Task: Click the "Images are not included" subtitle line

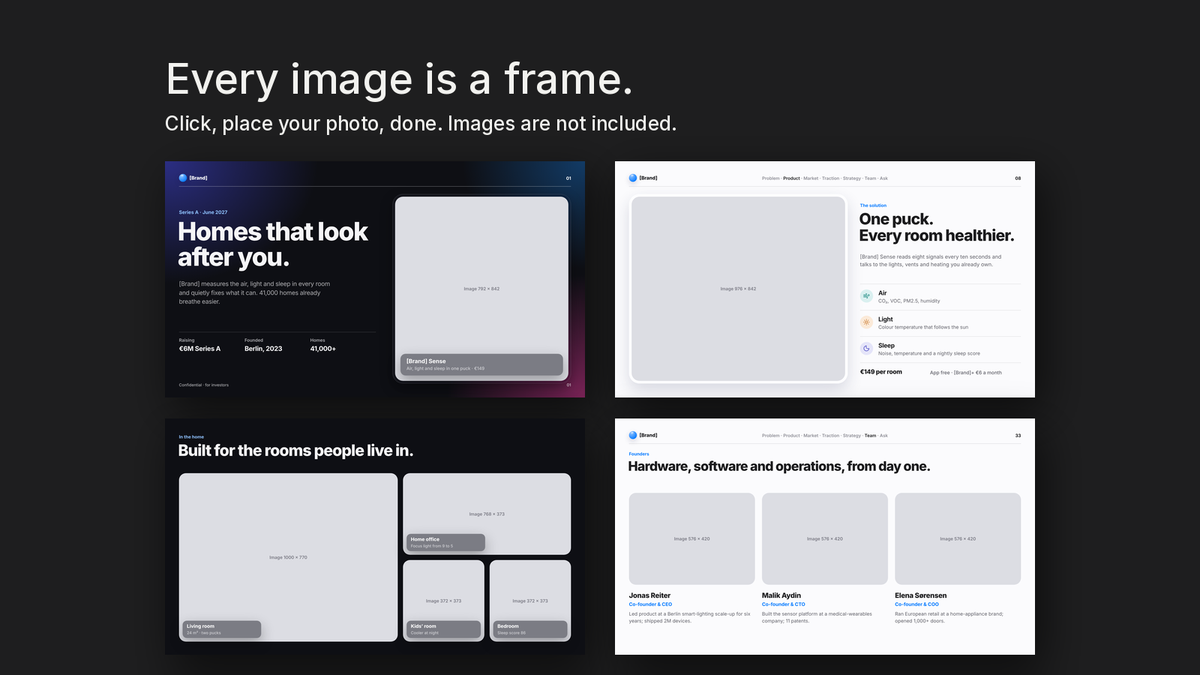Action: tap(421, 124)
